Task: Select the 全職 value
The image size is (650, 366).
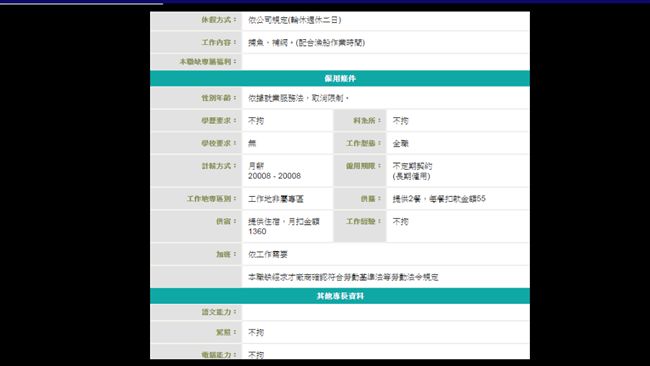Action: click(x=400, y=143)
